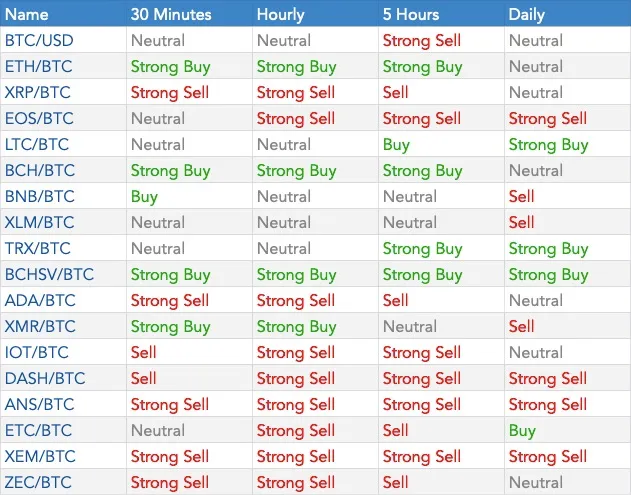The width and height of the screenshot is (631, 495).
Task: Open the DASH/BTC pair link
Action: (45, 378)
